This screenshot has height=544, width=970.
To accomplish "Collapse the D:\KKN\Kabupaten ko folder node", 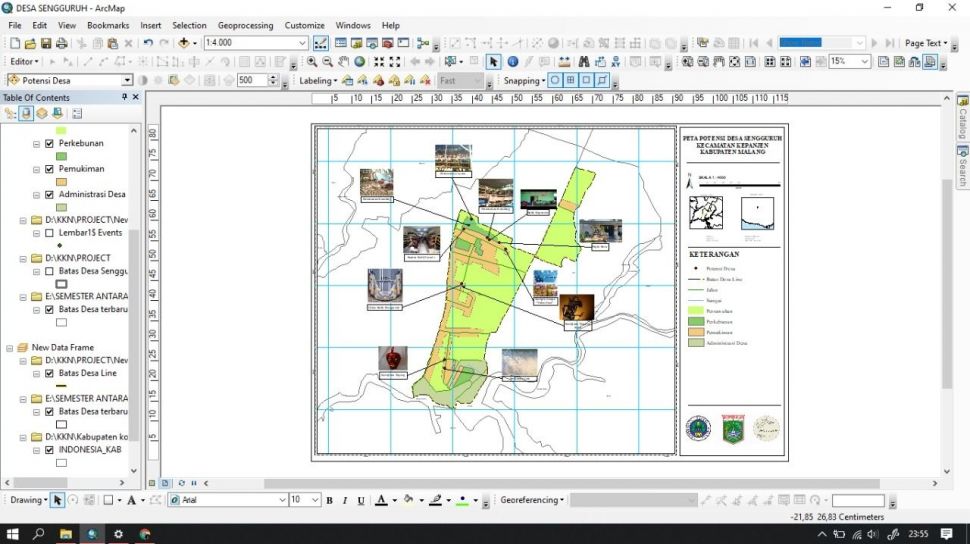I will coord(23,438).
